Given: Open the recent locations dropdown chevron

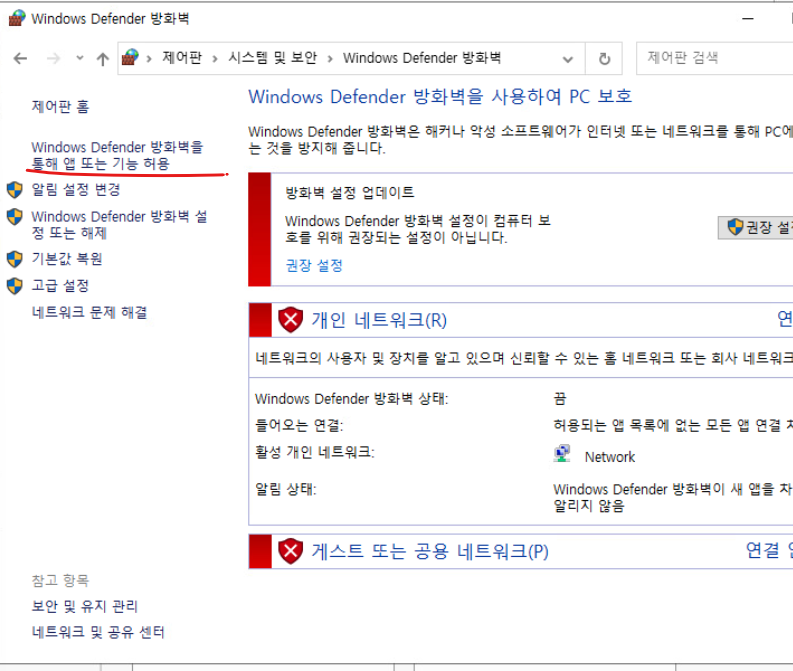Looking at the screenshot, I should 79,58.
